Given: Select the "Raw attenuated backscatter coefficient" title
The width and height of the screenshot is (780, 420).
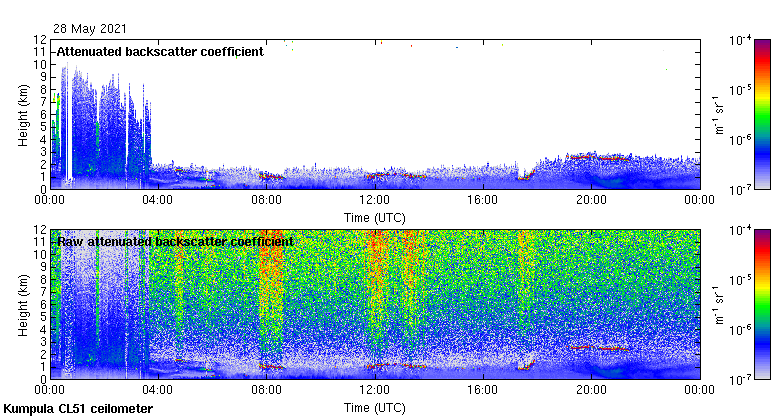Looking at the screenshot, I should (x=175, y=242).
